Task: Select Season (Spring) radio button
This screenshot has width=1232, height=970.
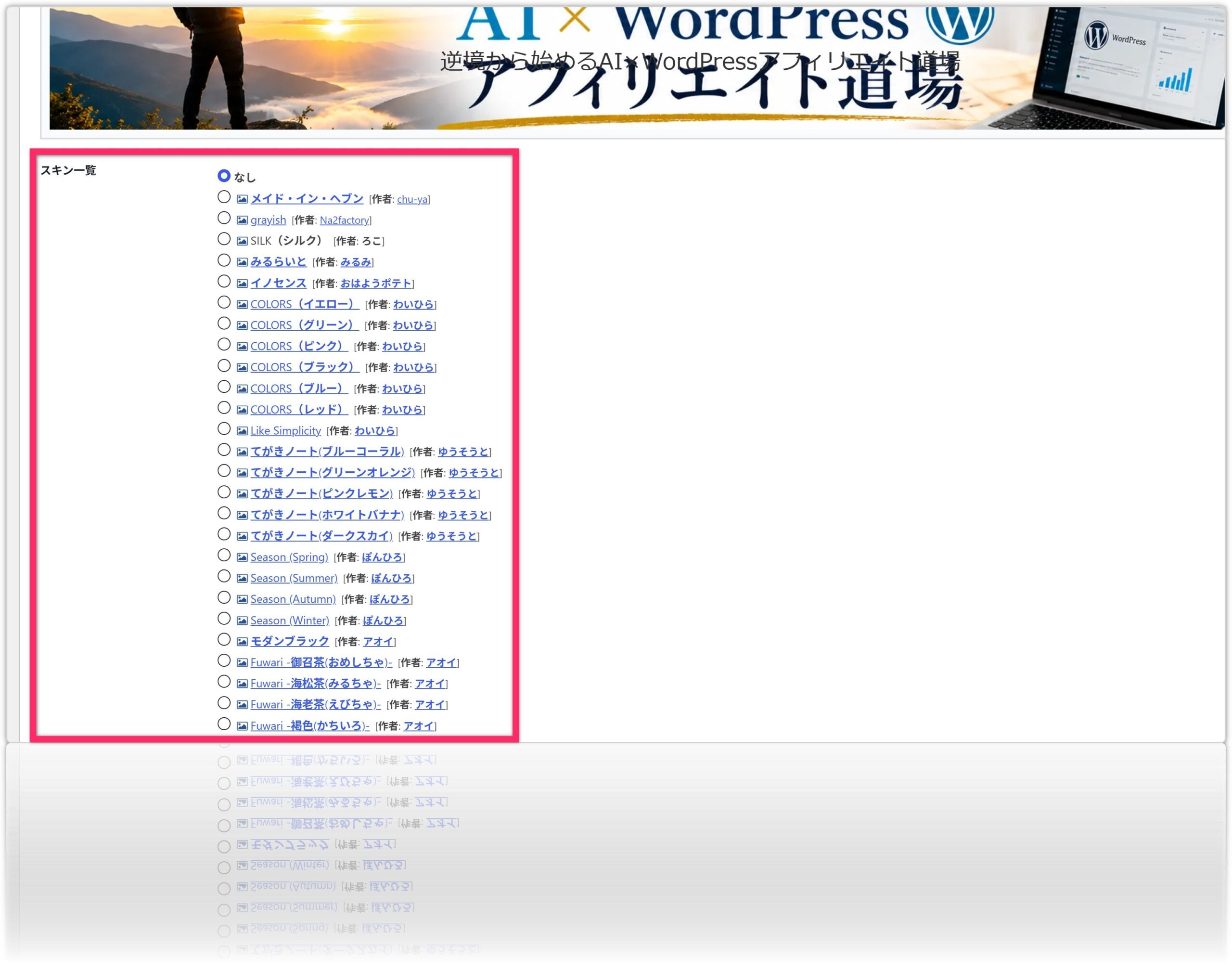Action: coord(224,556)
